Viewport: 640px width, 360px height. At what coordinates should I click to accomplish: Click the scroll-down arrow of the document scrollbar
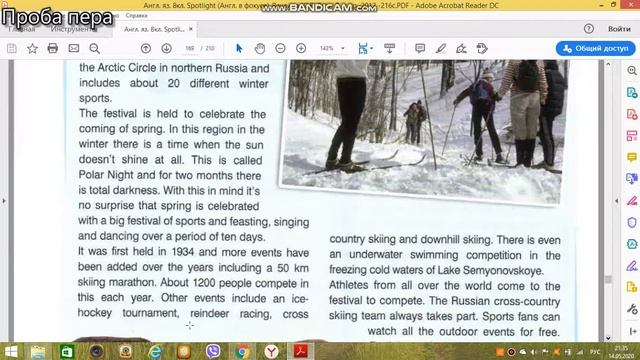point(608,338)
